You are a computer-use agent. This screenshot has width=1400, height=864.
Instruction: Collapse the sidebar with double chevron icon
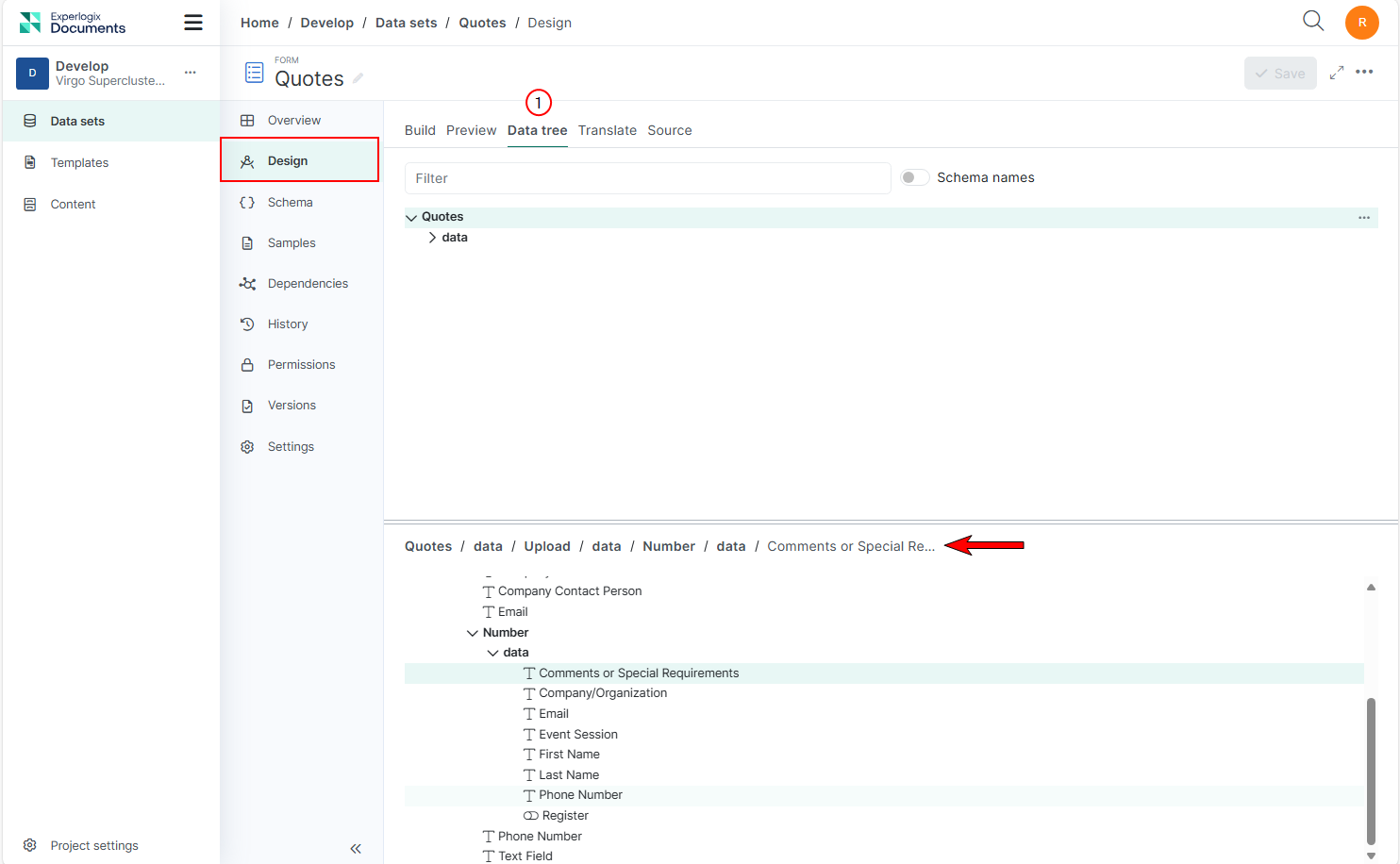pos(356,849)
